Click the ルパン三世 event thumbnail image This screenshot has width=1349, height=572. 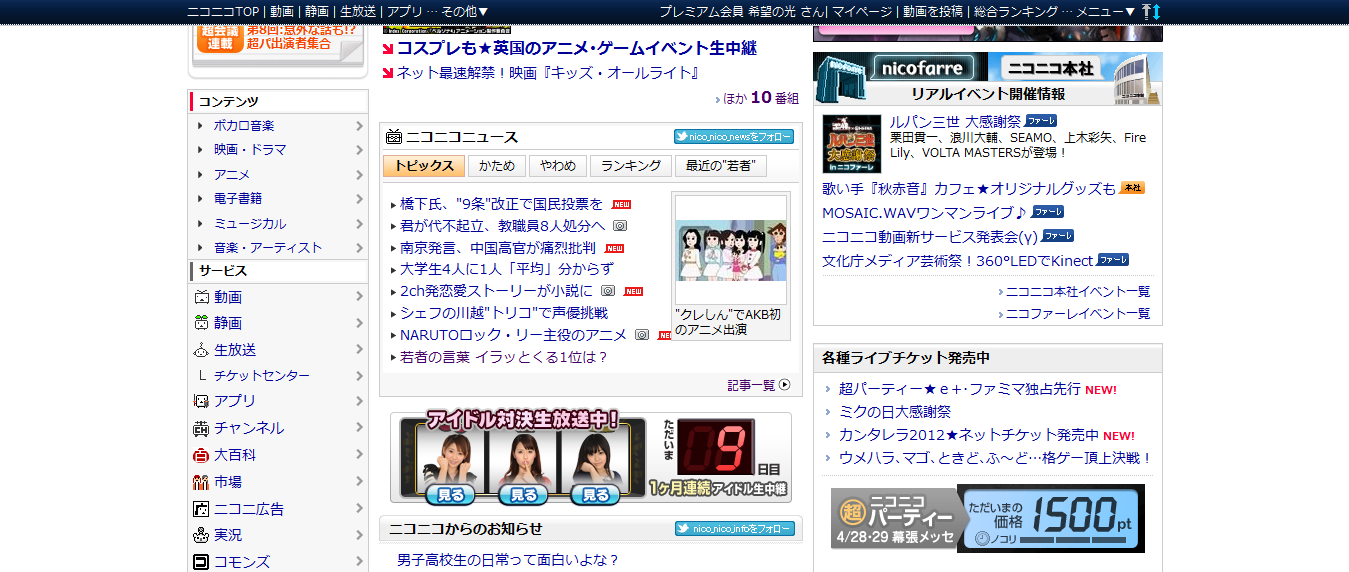(x=852, y=144)
